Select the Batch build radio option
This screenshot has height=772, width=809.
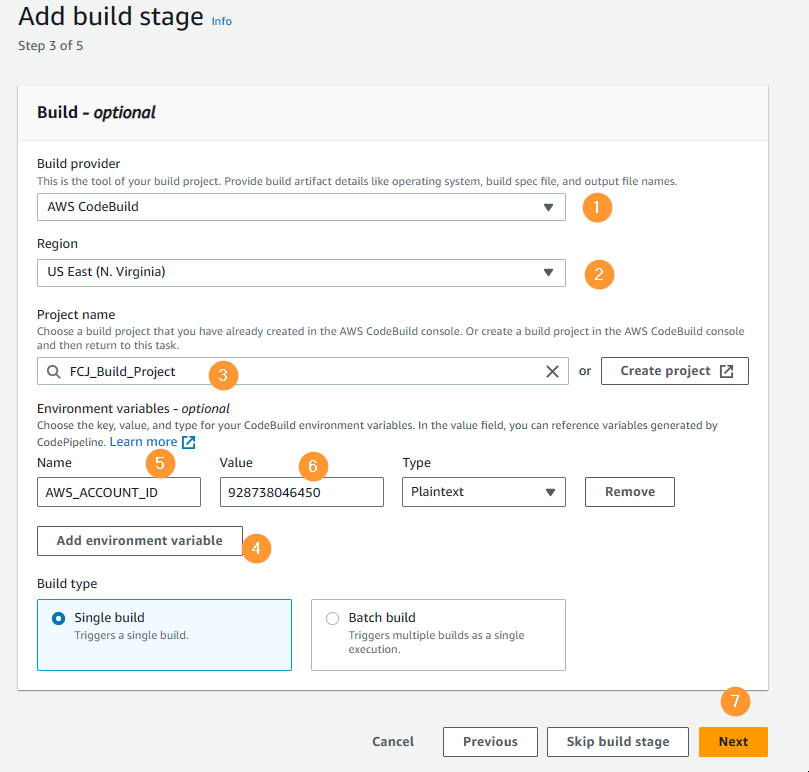333,618
